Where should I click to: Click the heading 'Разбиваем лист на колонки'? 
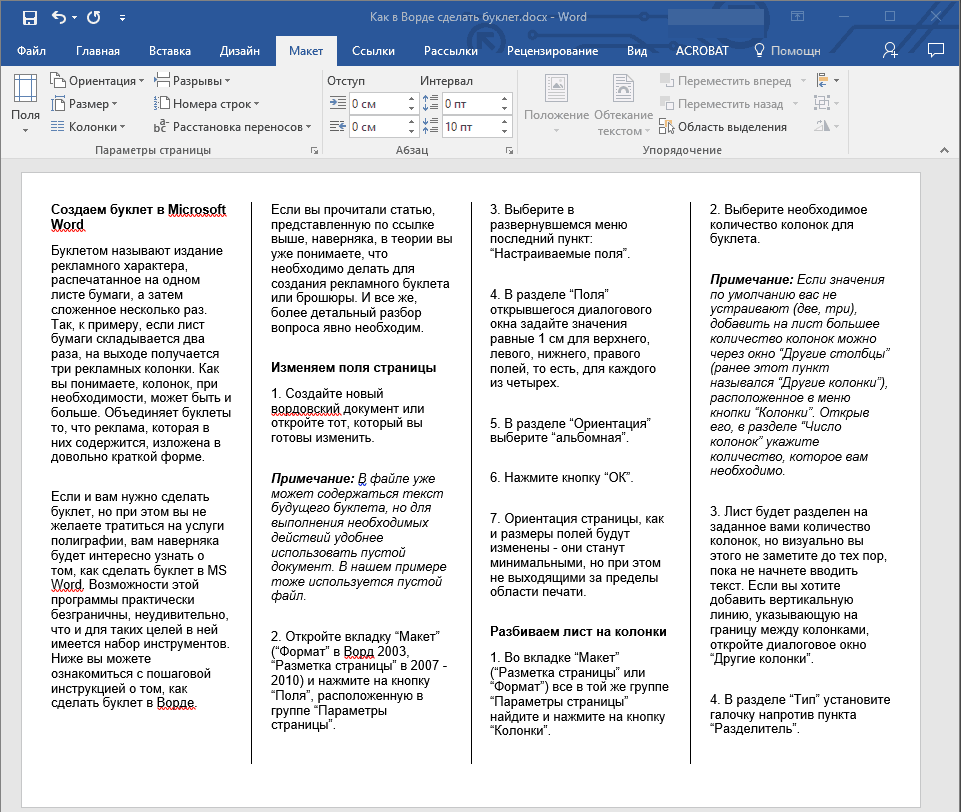(578, 632)
